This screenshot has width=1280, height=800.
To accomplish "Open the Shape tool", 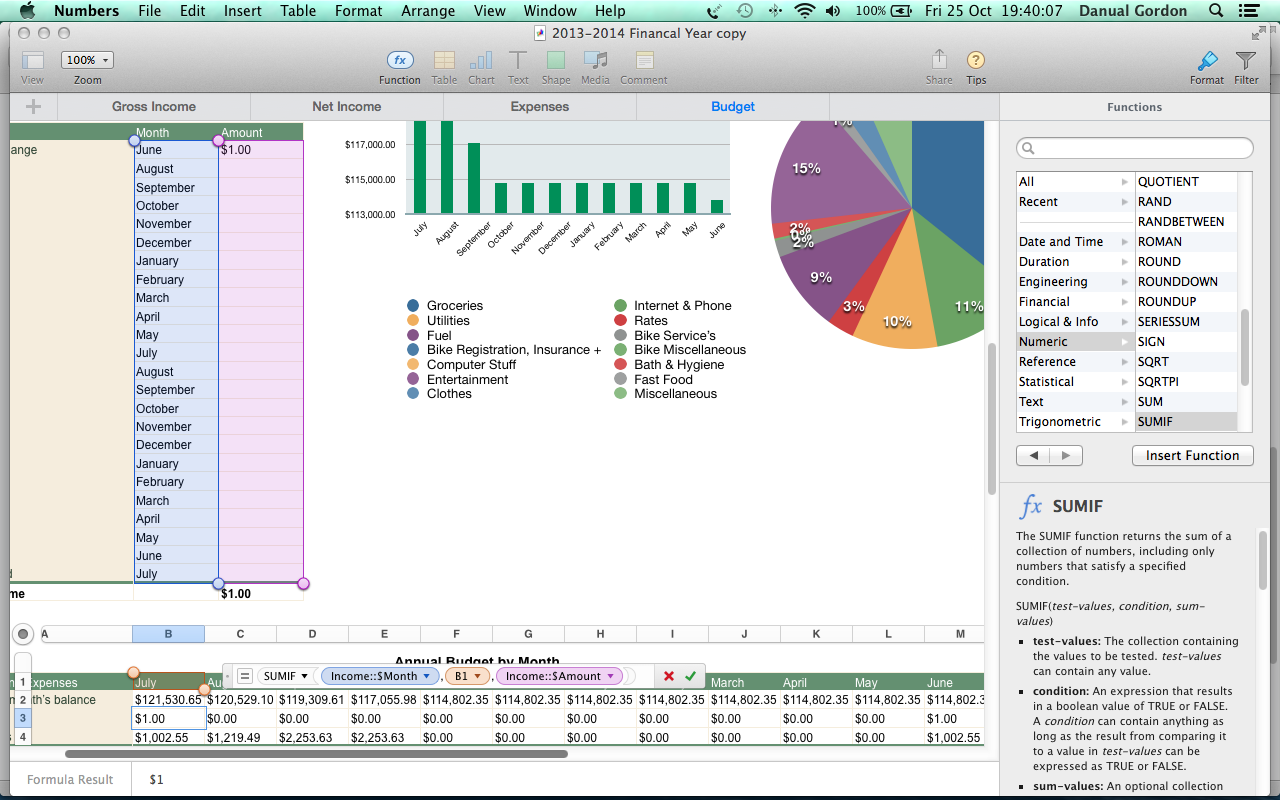I will pyautogui.click(x=556, y=62).
